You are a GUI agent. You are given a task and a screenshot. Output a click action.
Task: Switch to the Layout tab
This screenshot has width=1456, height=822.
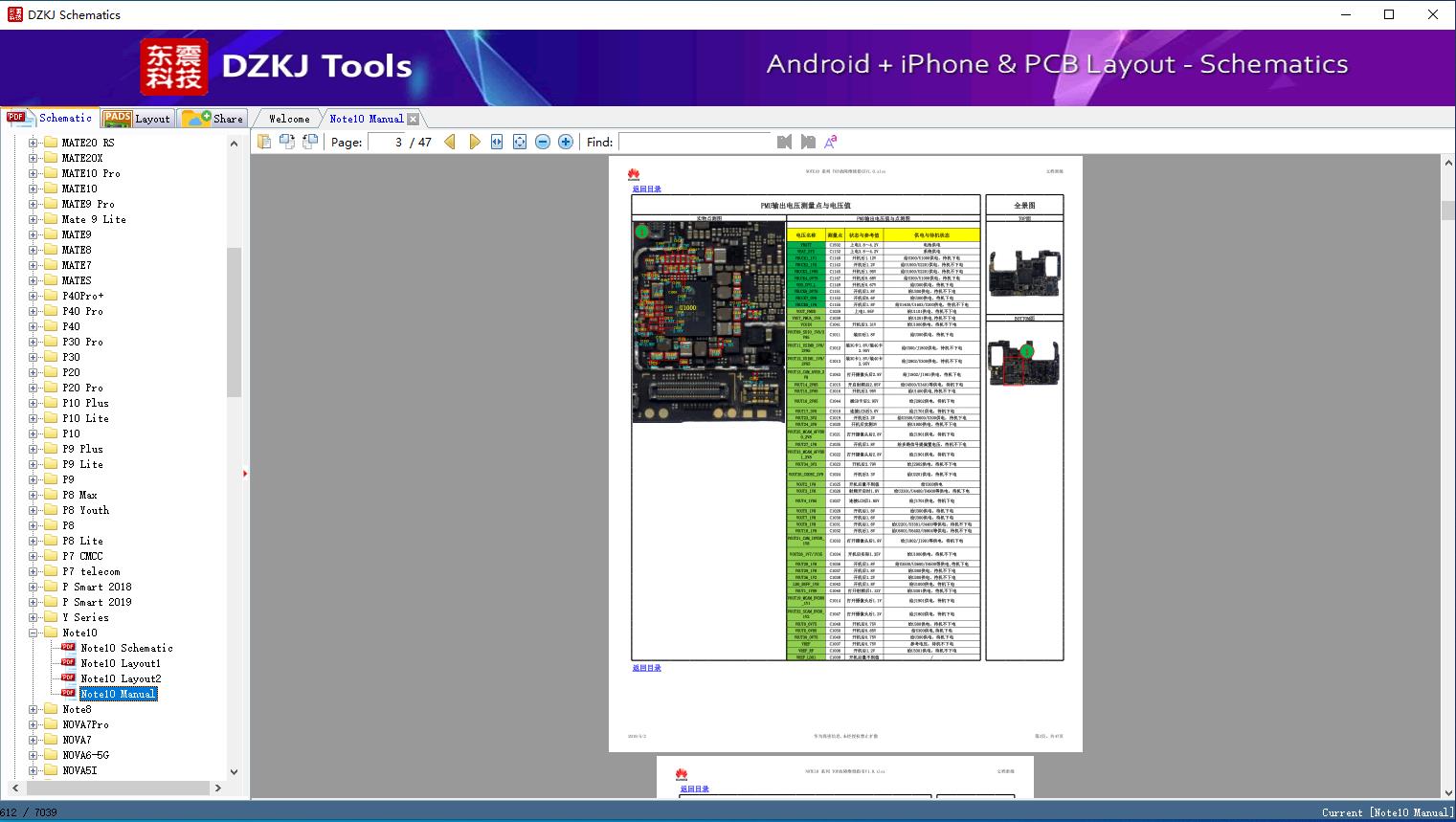tap(137, 119)
